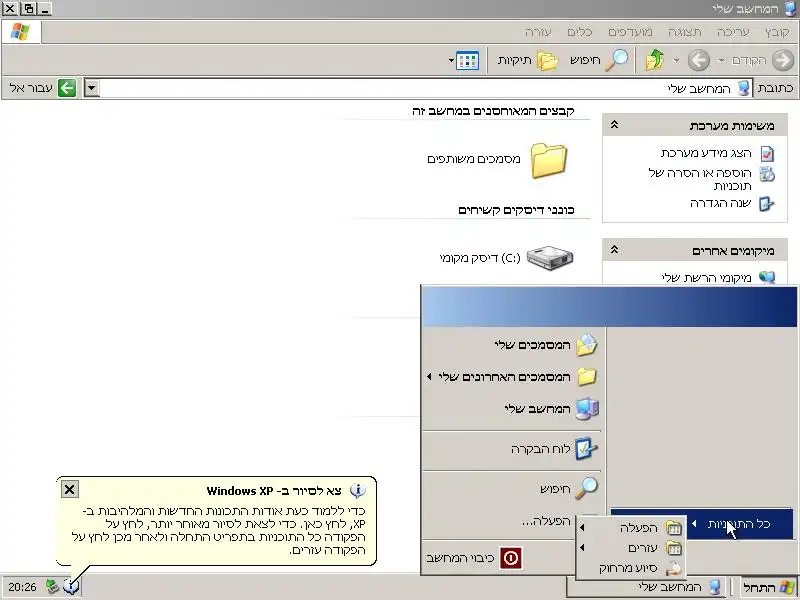The width and height of the screenshot is (800, 600).
Task: Collapse System Tasks (משימות מערכת) panel chevron
Action: [614, 124]
